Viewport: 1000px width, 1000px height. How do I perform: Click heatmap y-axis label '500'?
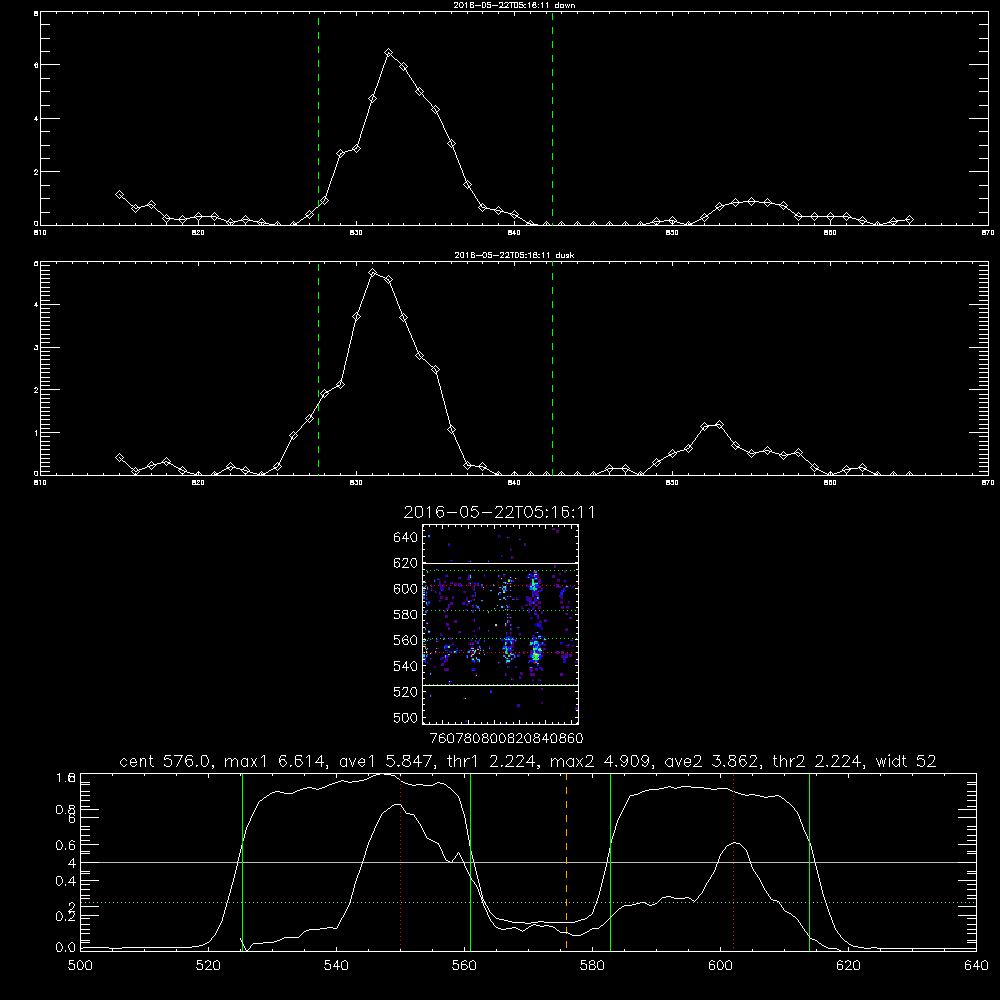406,717
